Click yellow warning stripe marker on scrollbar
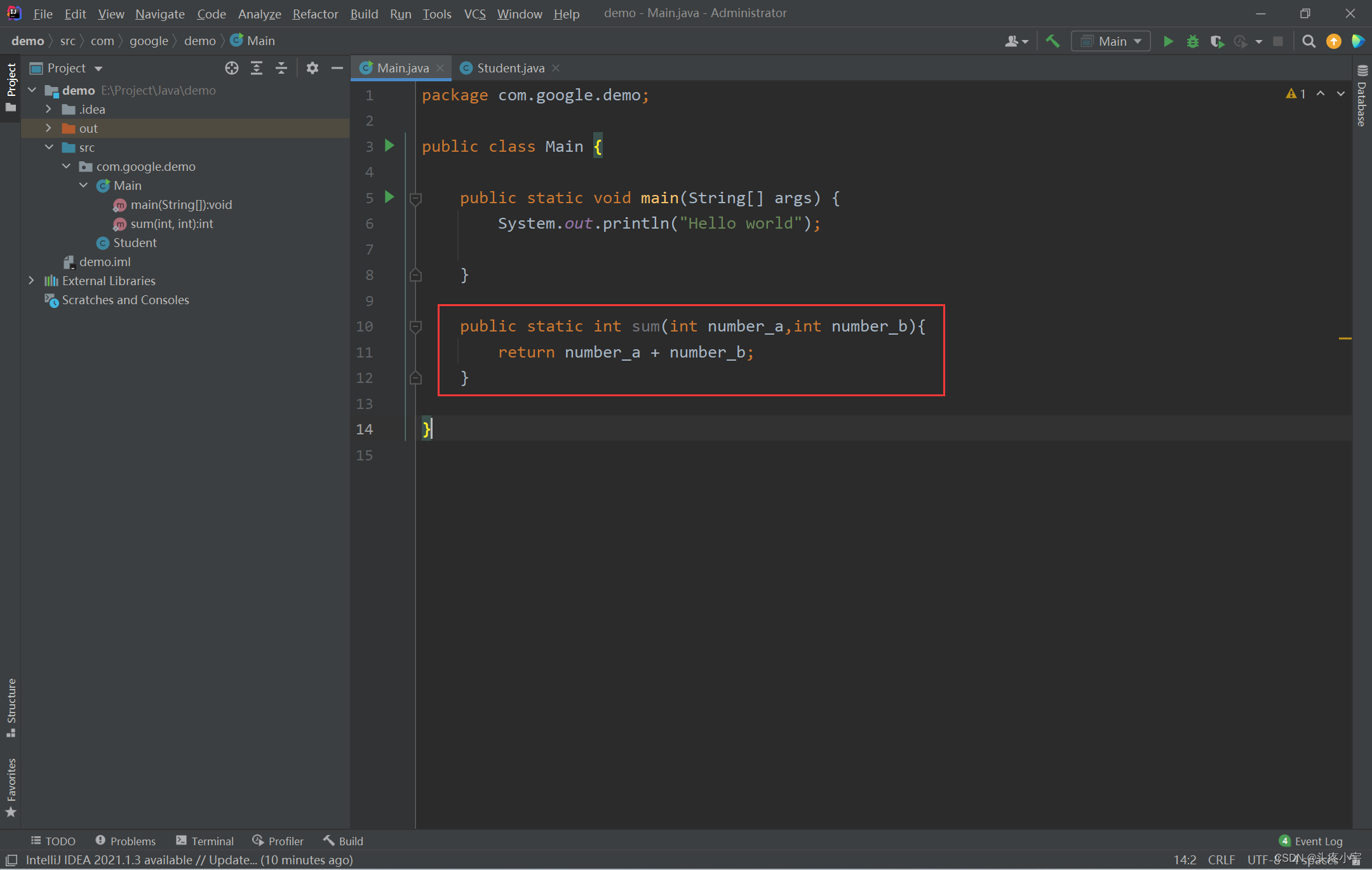The image size is (1372, 870). (x=1345, y=338)
